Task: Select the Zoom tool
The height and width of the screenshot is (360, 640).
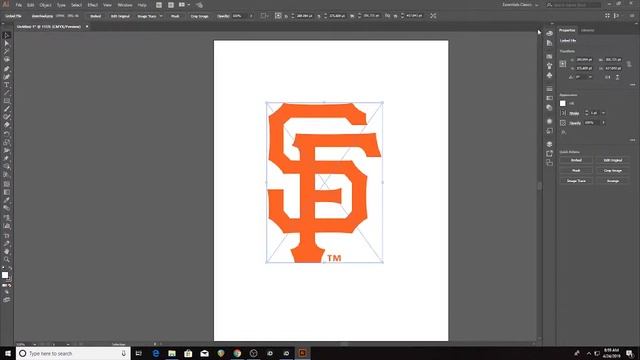Action: click(7, 260)
